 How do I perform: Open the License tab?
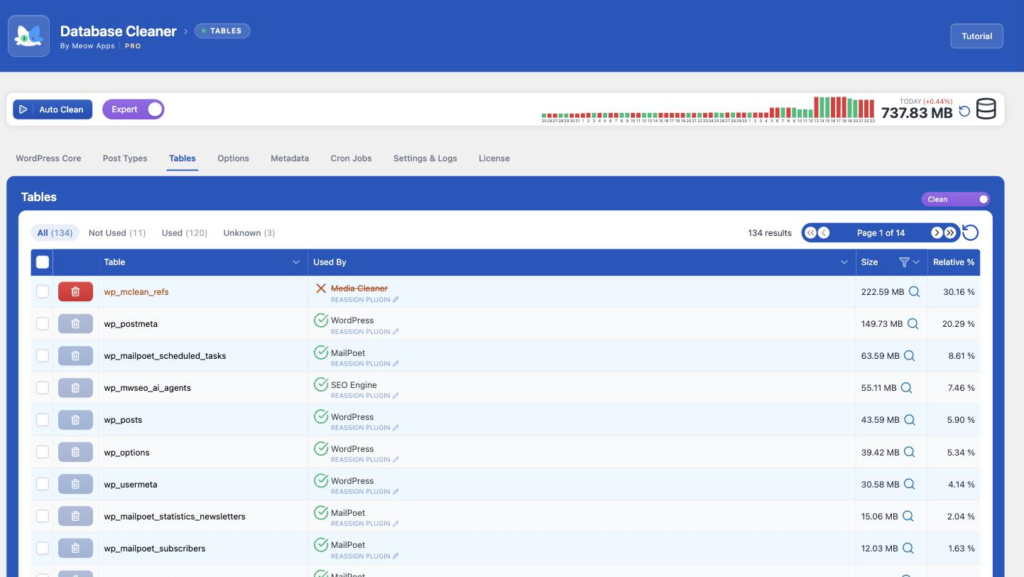[x=494, y=158]
